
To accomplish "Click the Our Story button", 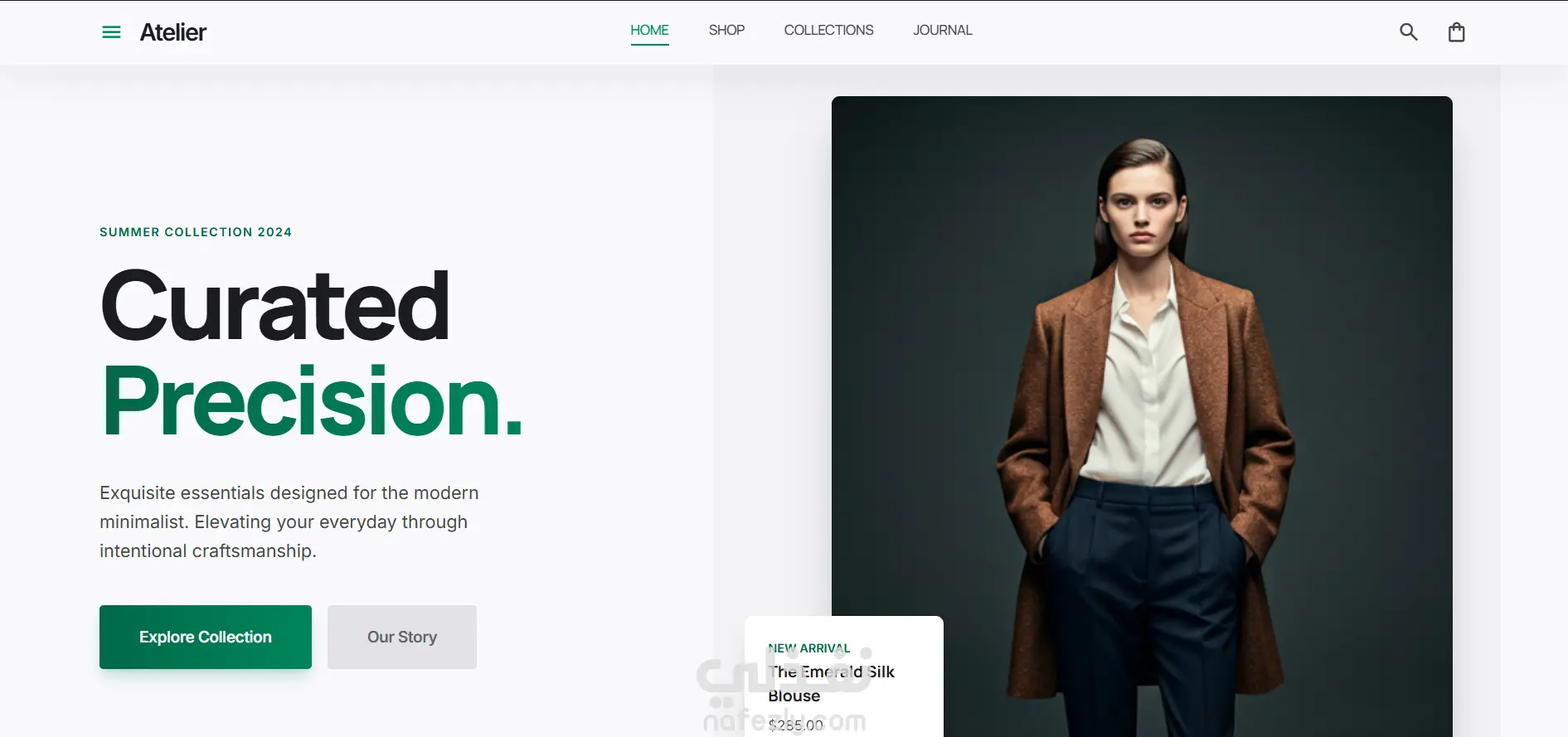I will click(402, 637).
